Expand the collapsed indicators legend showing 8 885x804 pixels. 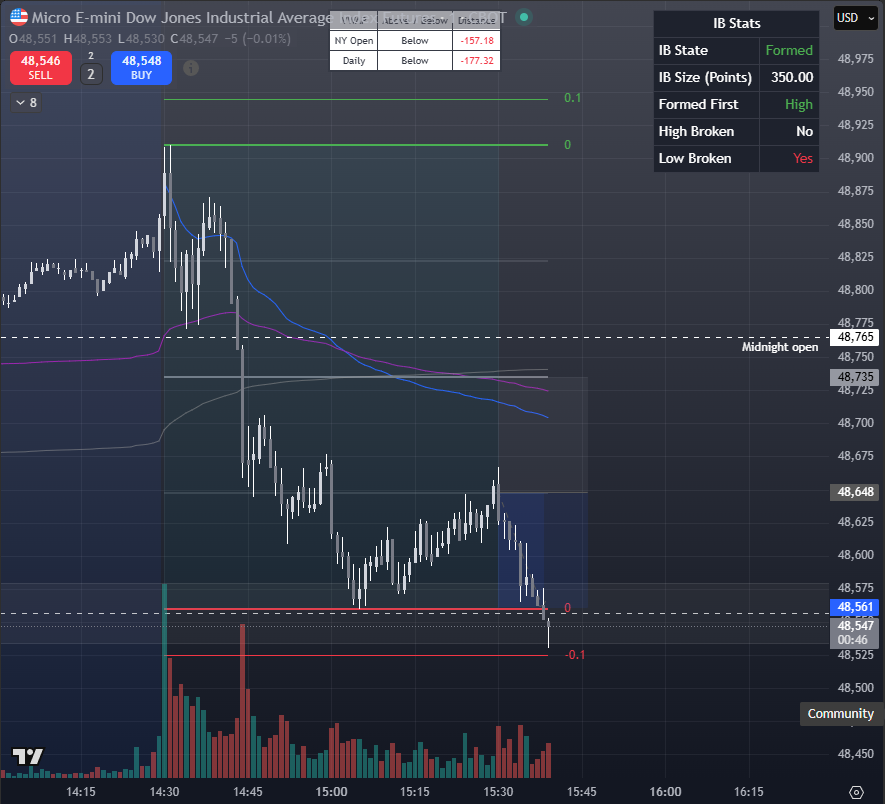pos(26,103)
